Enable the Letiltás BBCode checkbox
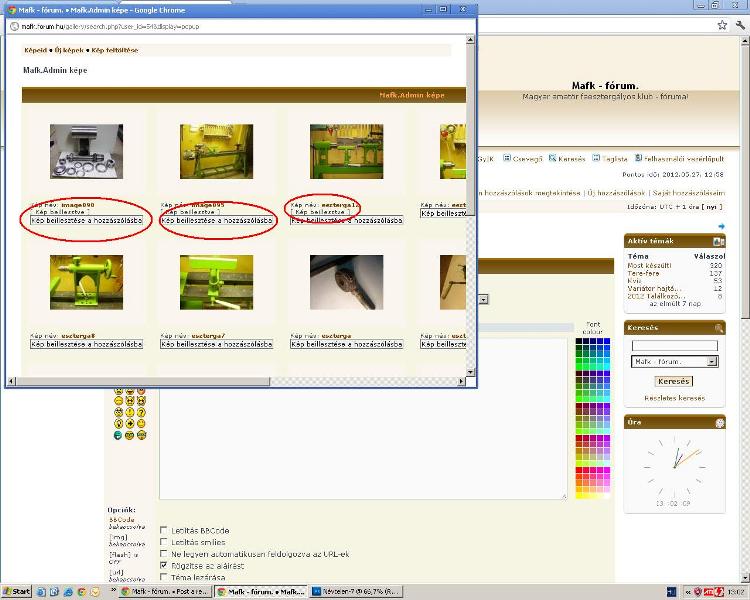 pyautogui.click(x=164, y=530)
